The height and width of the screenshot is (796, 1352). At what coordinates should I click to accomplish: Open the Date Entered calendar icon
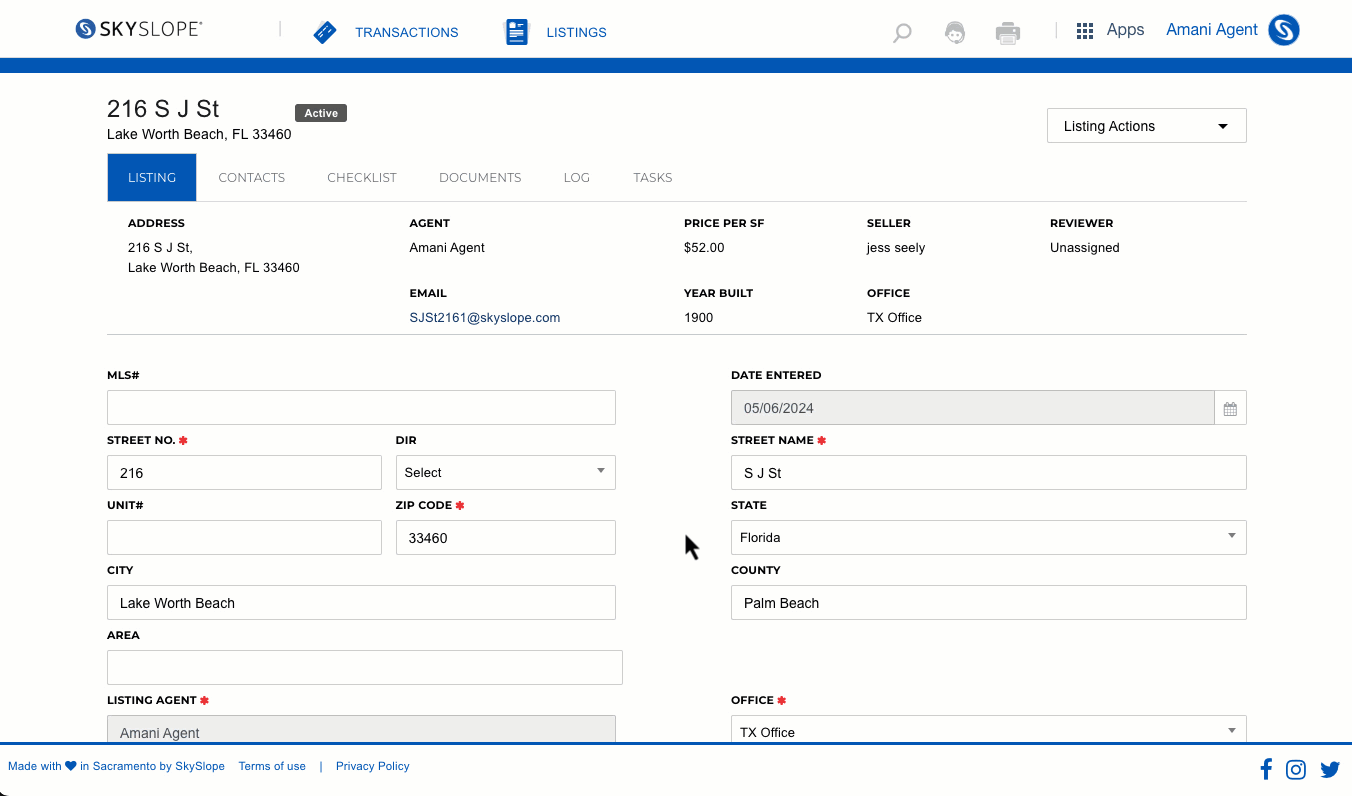click(x=1230, y=408)
